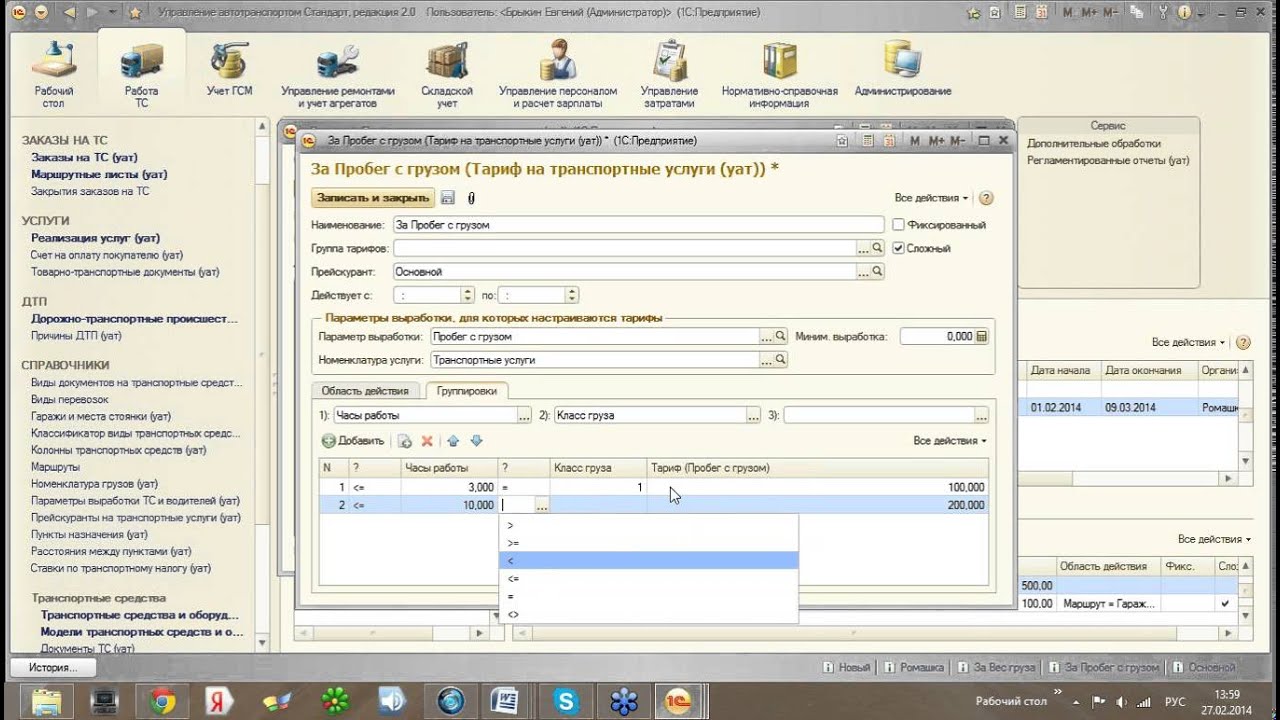Switch to the Область действия tab
This screenshot has height=720, width=1280.
coord(365,391)
